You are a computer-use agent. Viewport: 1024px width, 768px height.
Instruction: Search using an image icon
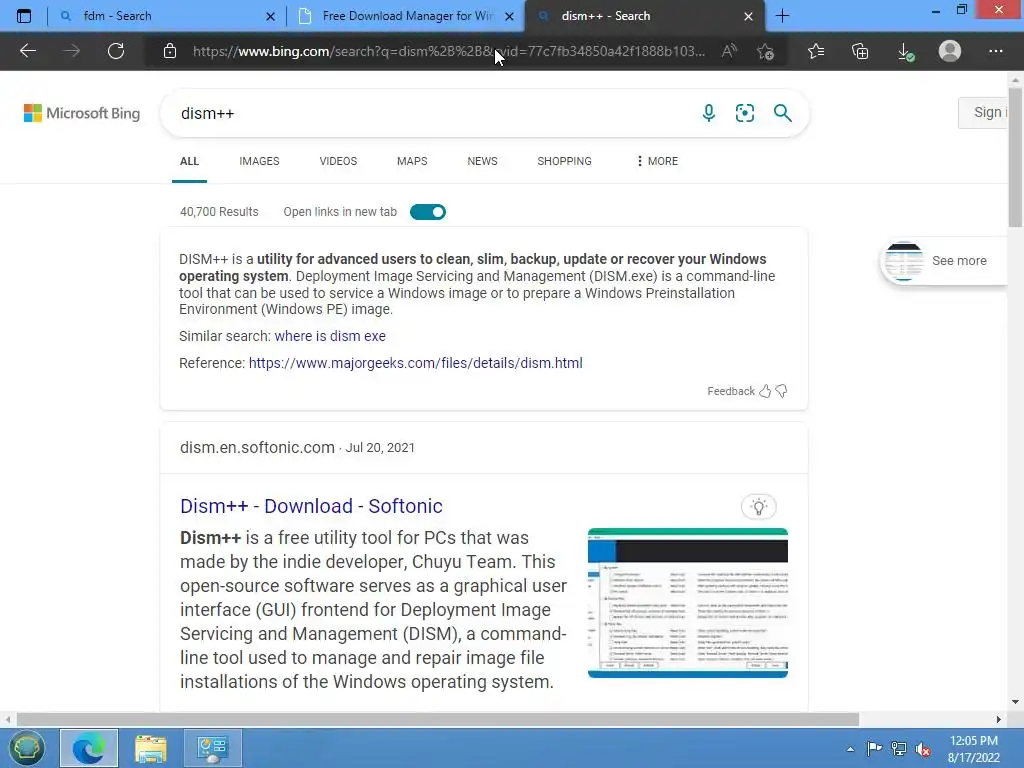pos(744,113)
